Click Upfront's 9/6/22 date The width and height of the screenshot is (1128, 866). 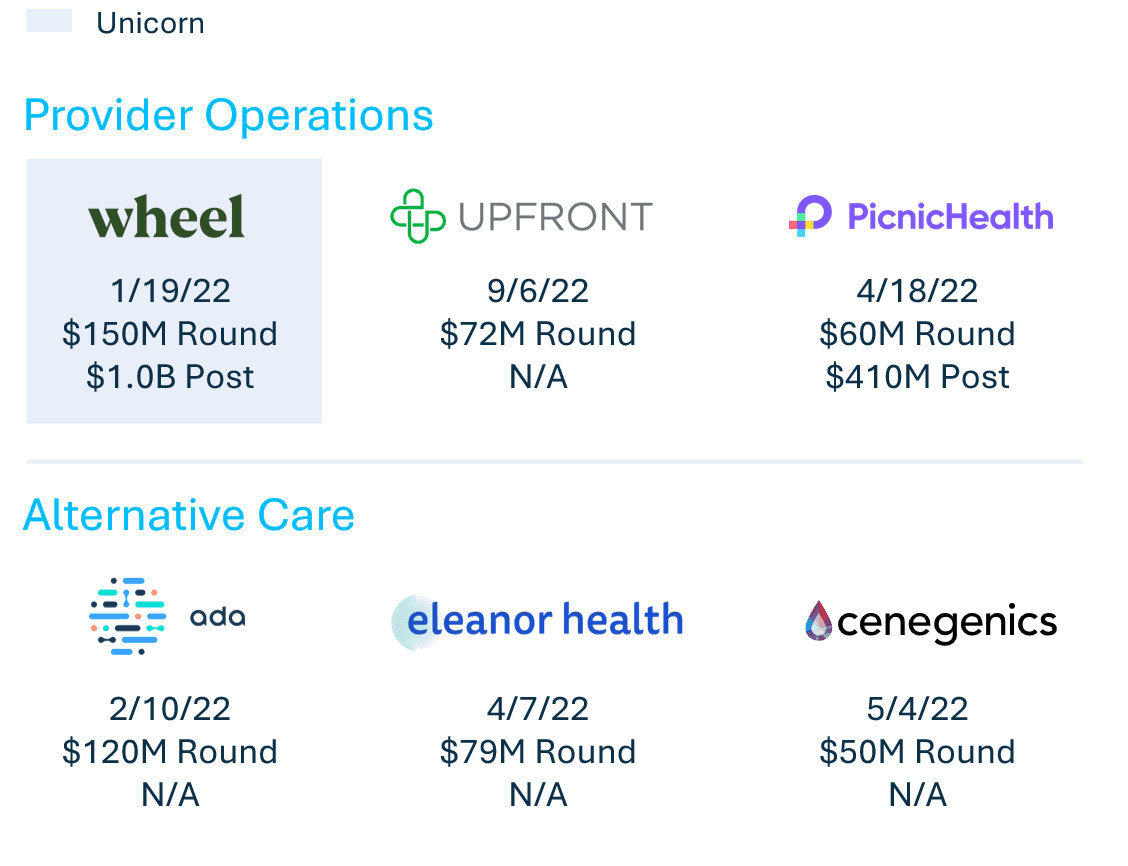pyautogui.click(x=538, y=291)
